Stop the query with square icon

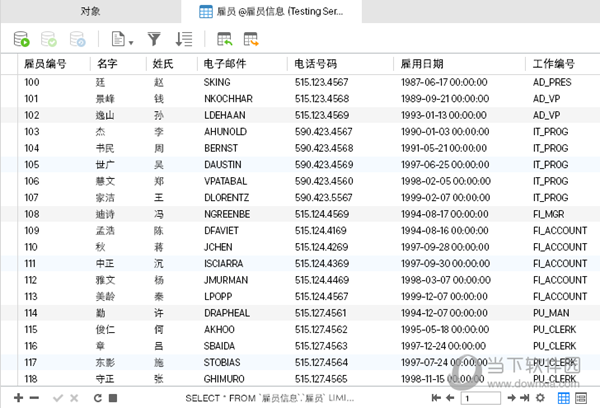tap(113, 398)
